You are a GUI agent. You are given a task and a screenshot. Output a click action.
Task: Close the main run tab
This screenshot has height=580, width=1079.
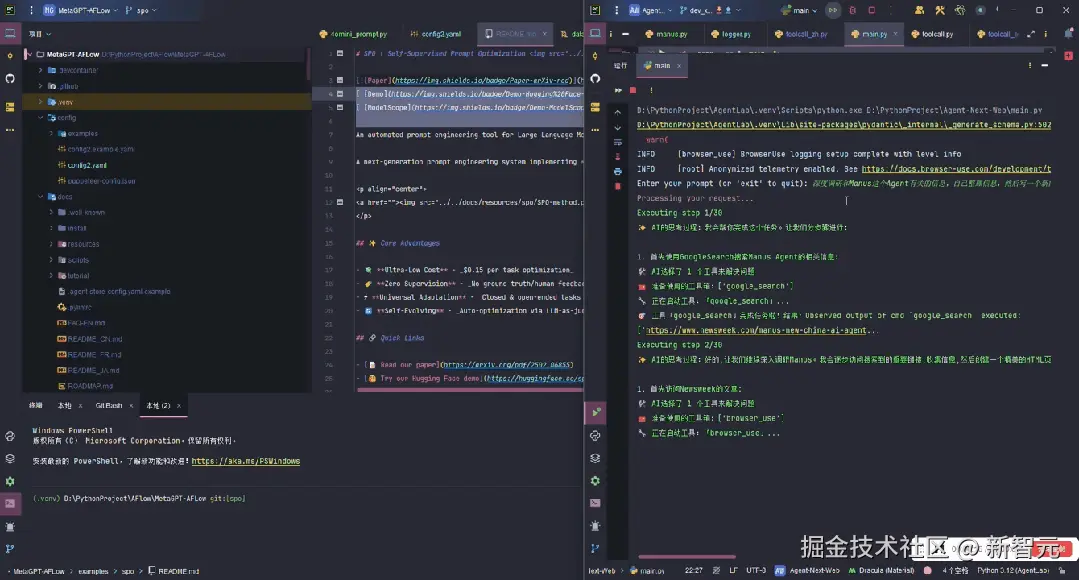(x=679, y=65)
